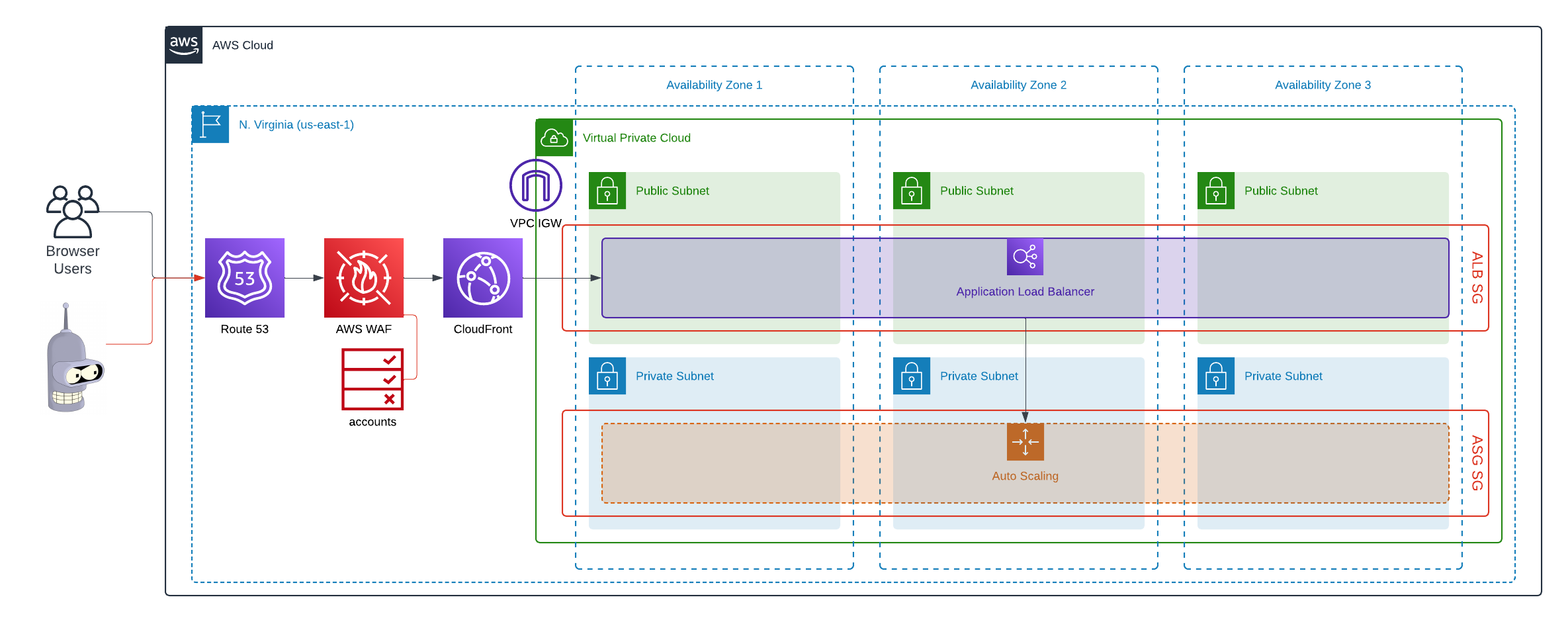The width and height of the screenshot is (1568, 622).
Task: Click the Browser Users text label
Action: pyautogui.click(x=73, y=260)
